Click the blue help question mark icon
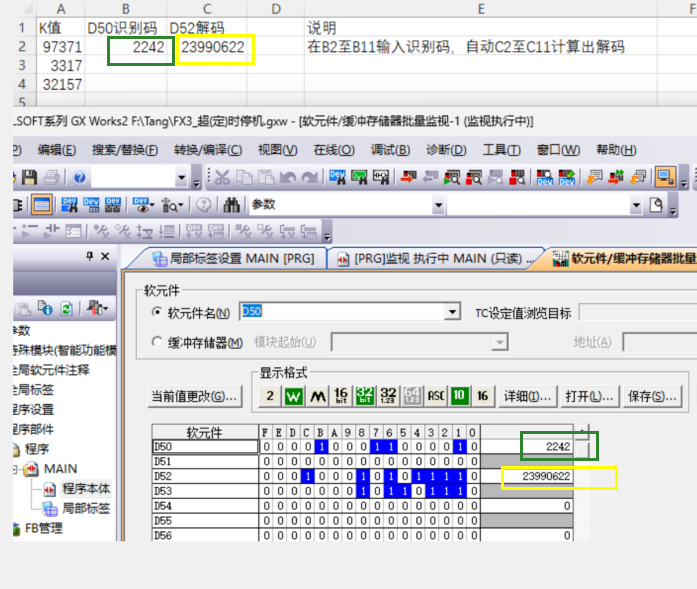The image size is (697, 589). click(78, 178)
